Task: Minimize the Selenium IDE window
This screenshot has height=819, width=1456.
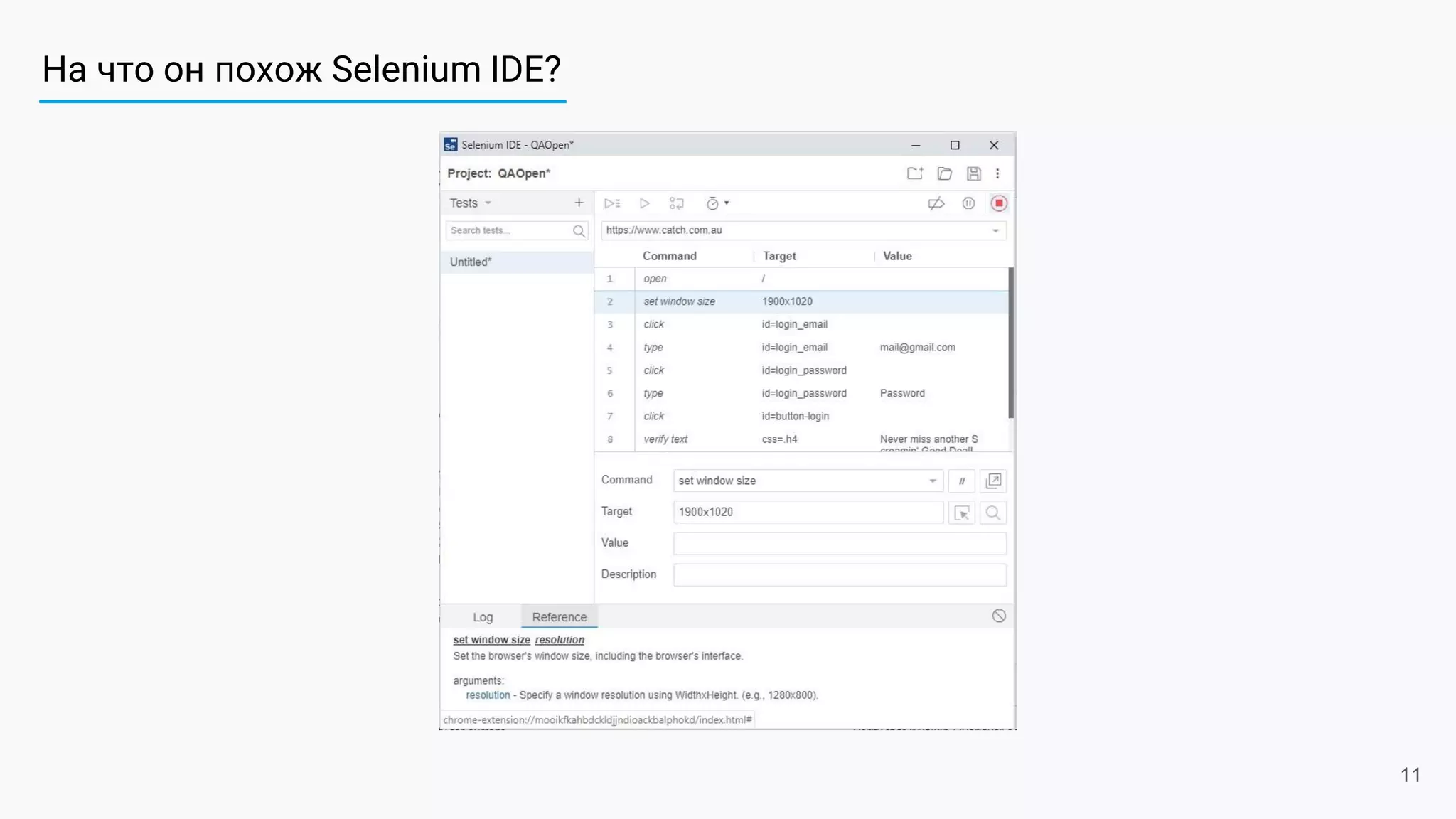Action: coord(916,145)
